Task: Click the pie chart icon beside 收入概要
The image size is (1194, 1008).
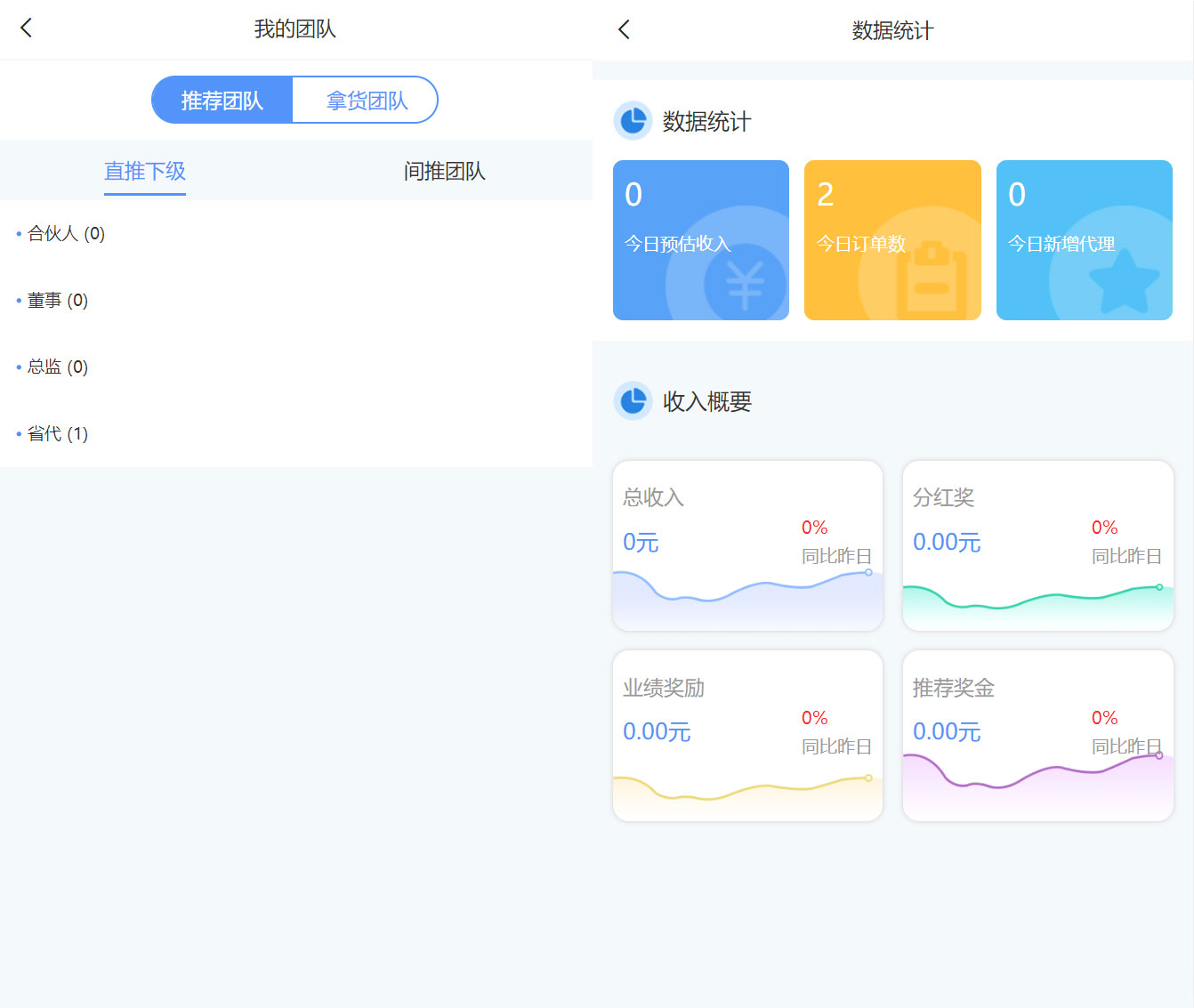Action: click(x=633, y=401)
